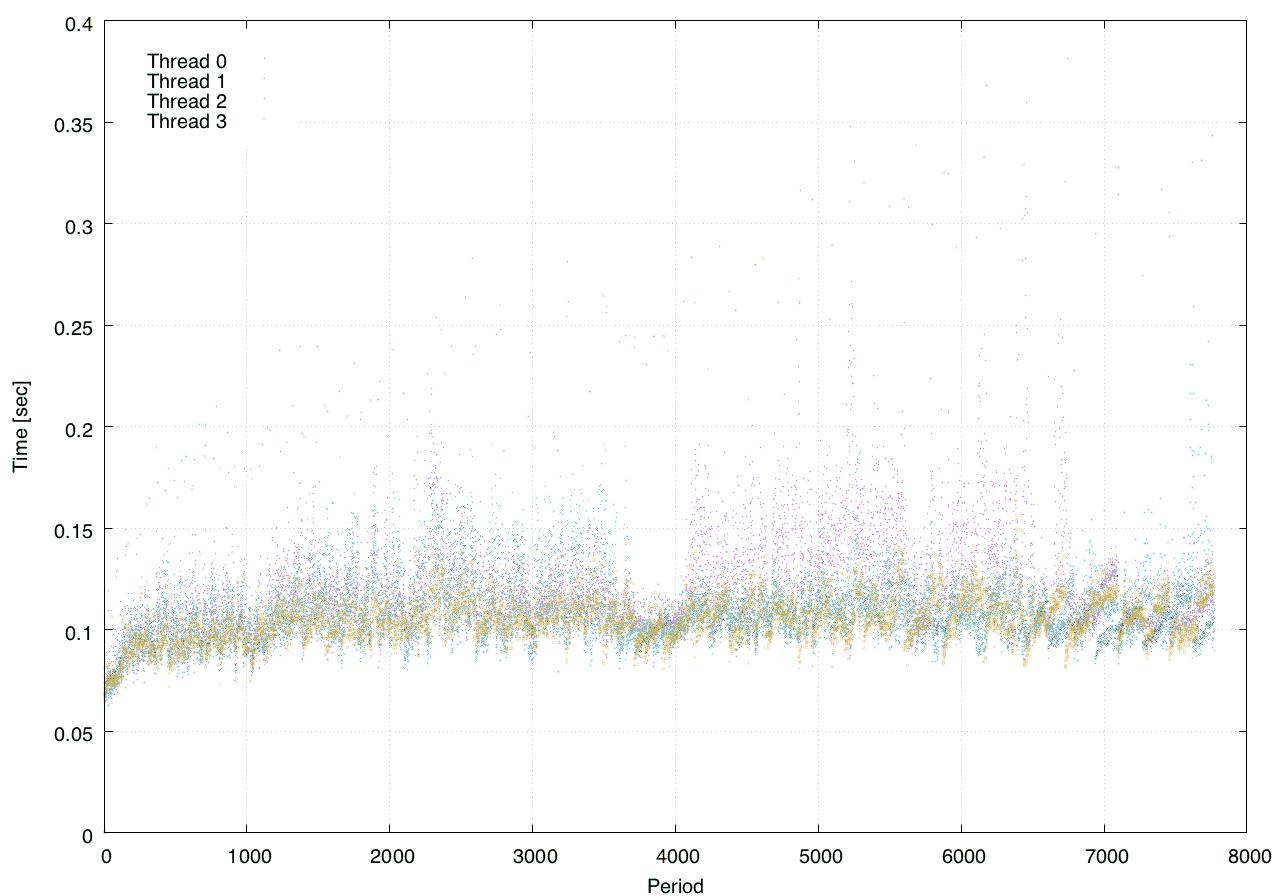The image size is (1280, 896).
Task: Click the Thread 2 legend label
Action: [x=187, y=101]
